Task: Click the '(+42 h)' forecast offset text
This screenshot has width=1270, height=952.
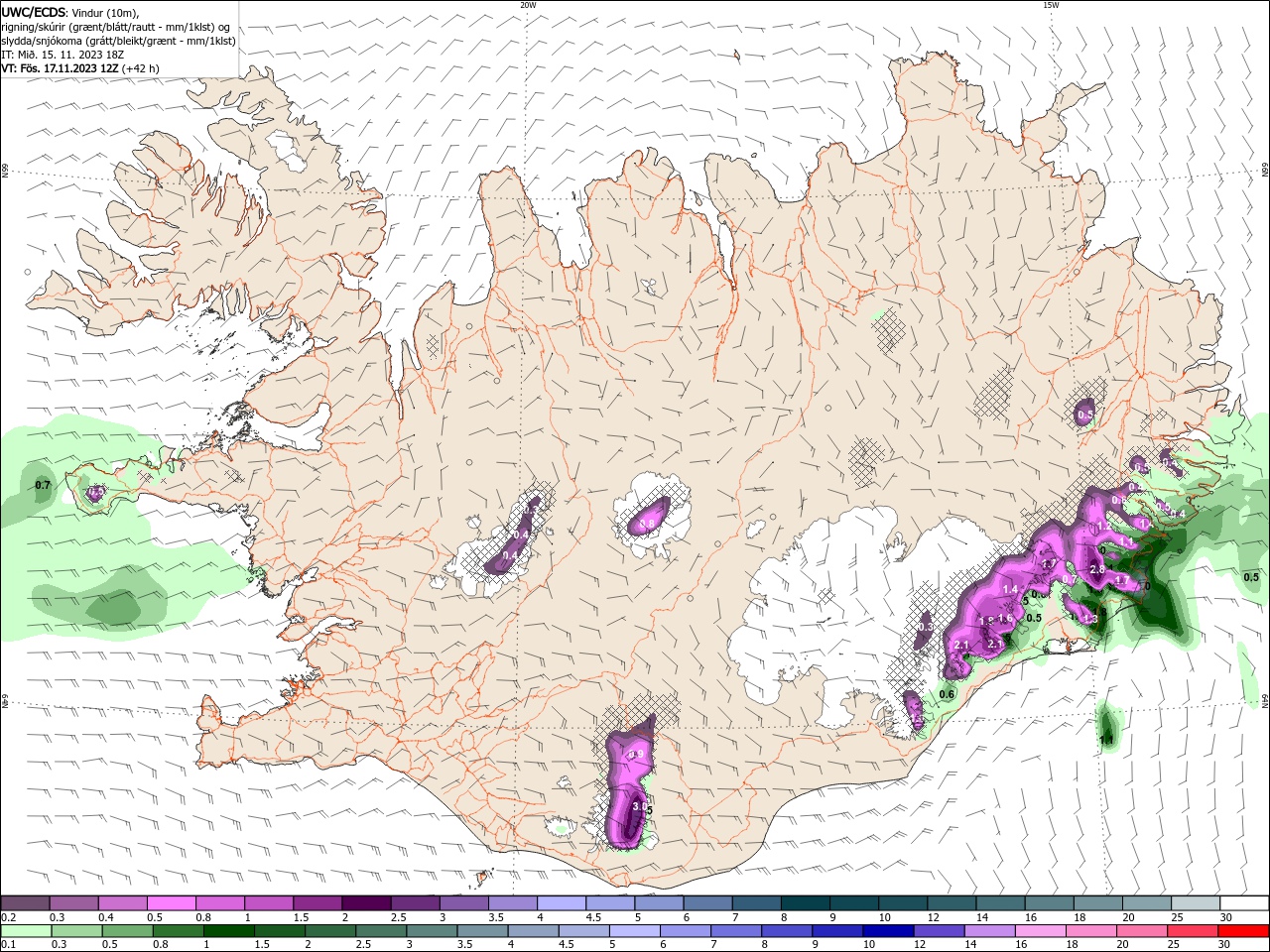Action: tap(141, 68)
